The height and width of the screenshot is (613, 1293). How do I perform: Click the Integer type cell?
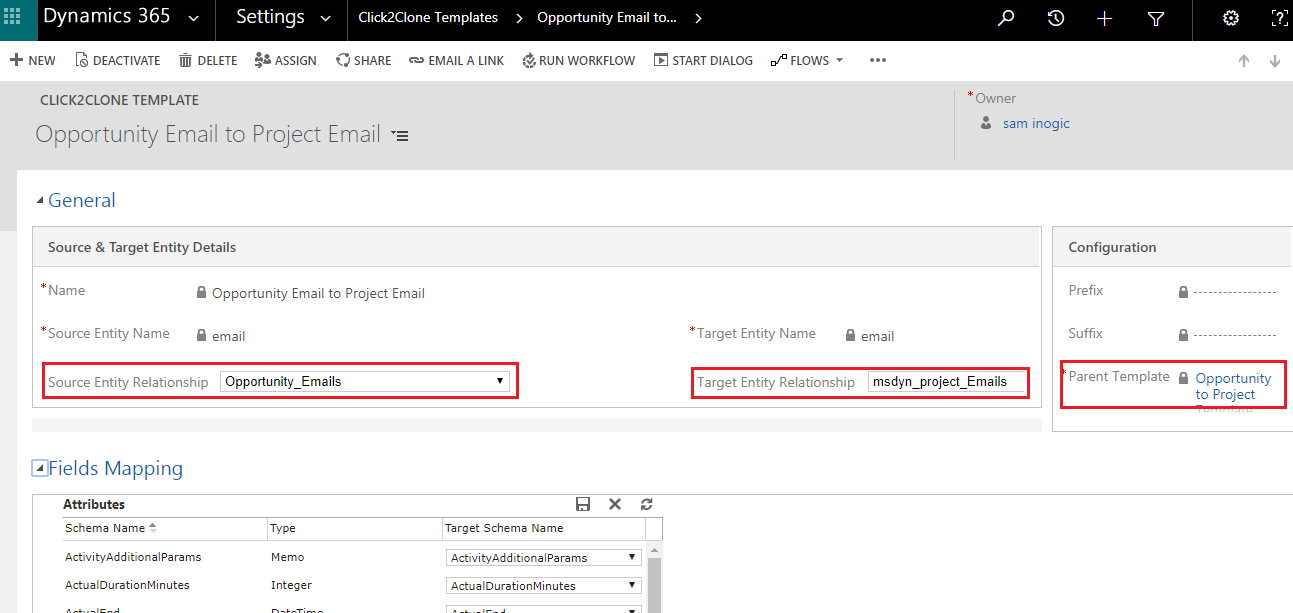(x=291, y=585)
